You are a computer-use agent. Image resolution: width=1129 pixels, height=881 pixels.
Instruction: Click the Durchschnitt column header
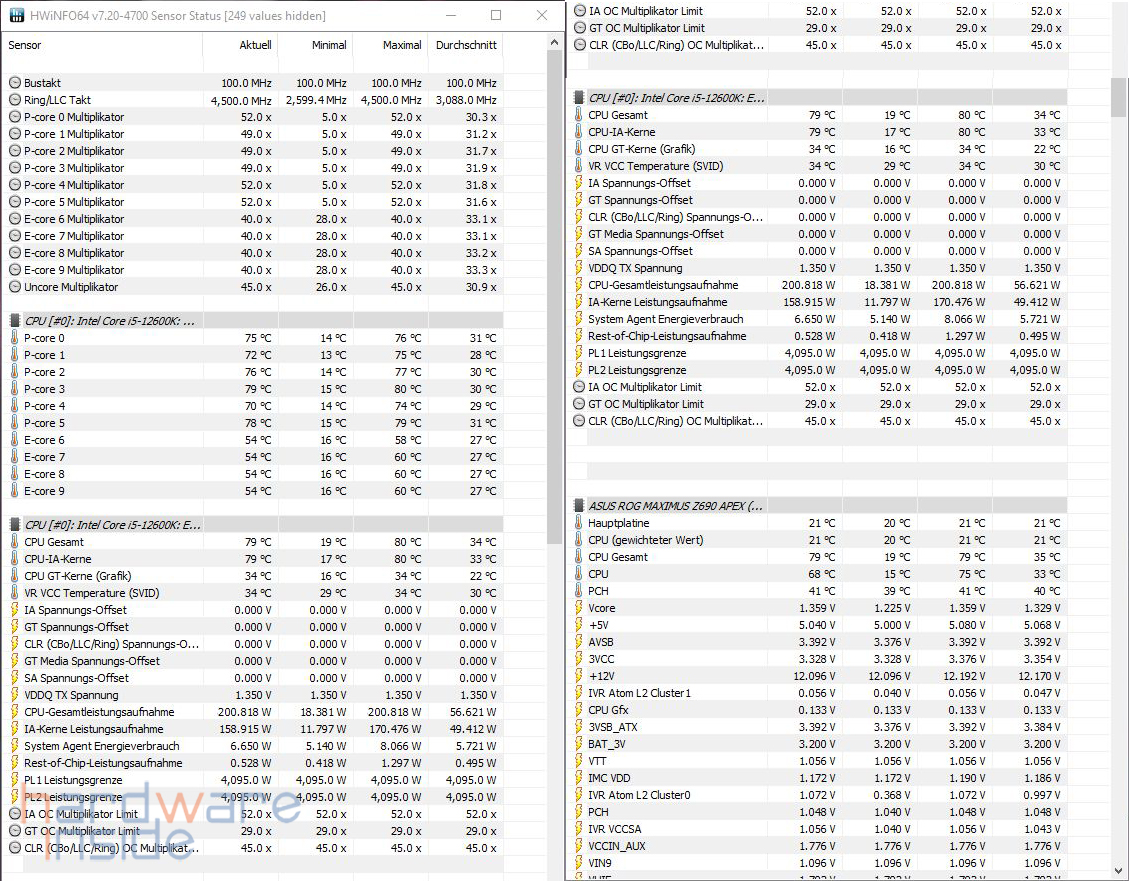coord(466,45)
